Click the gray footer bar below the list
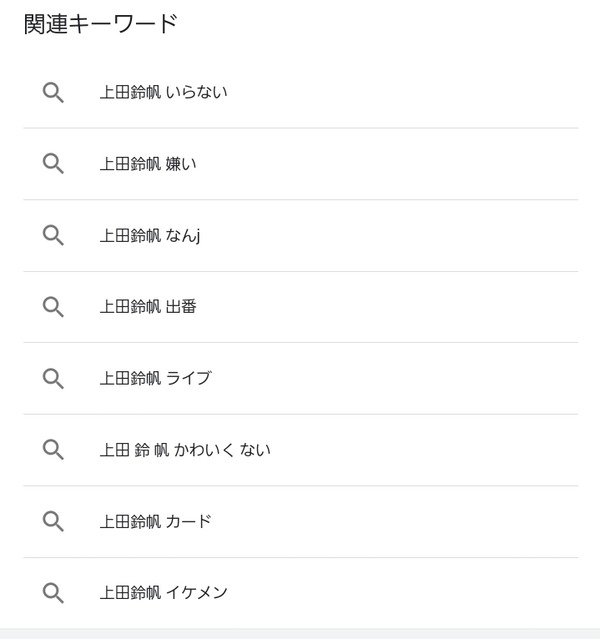The height and width of the screenshot is (639, 600). click(300, 634)
